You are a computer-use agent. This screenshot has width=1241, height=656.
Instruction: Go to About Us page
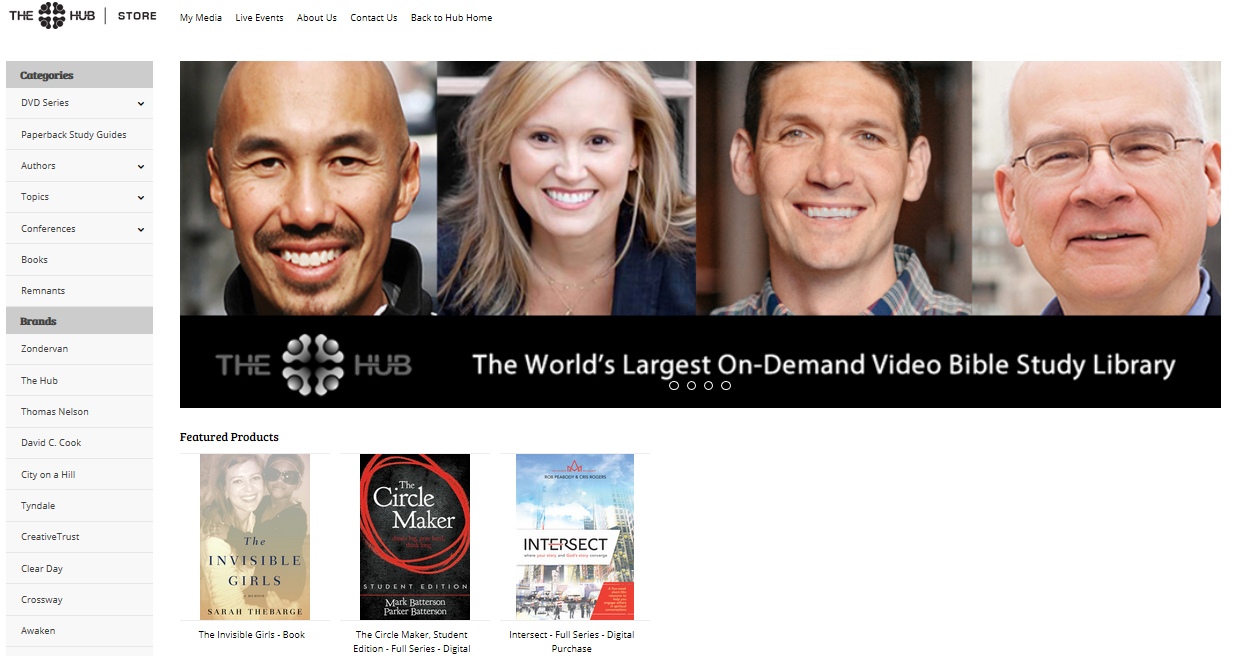coord(317,18)
